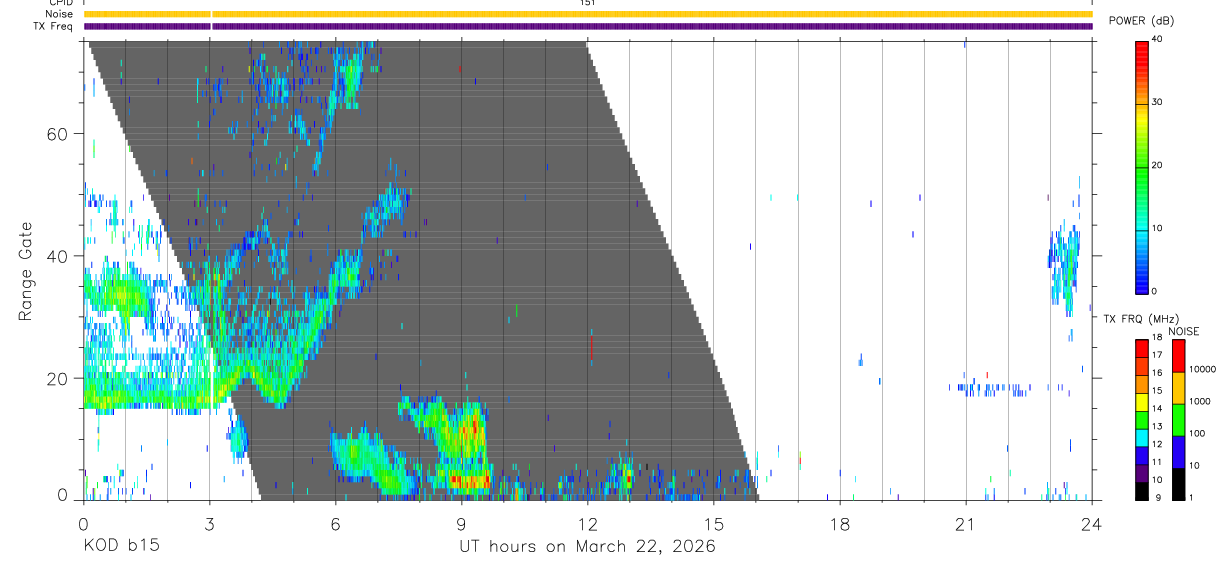Image resolution: width=1228 pixels, height=567 pixels.
Task: Click x-axis tick label "0" under the plot
Action: pos(83,524)
